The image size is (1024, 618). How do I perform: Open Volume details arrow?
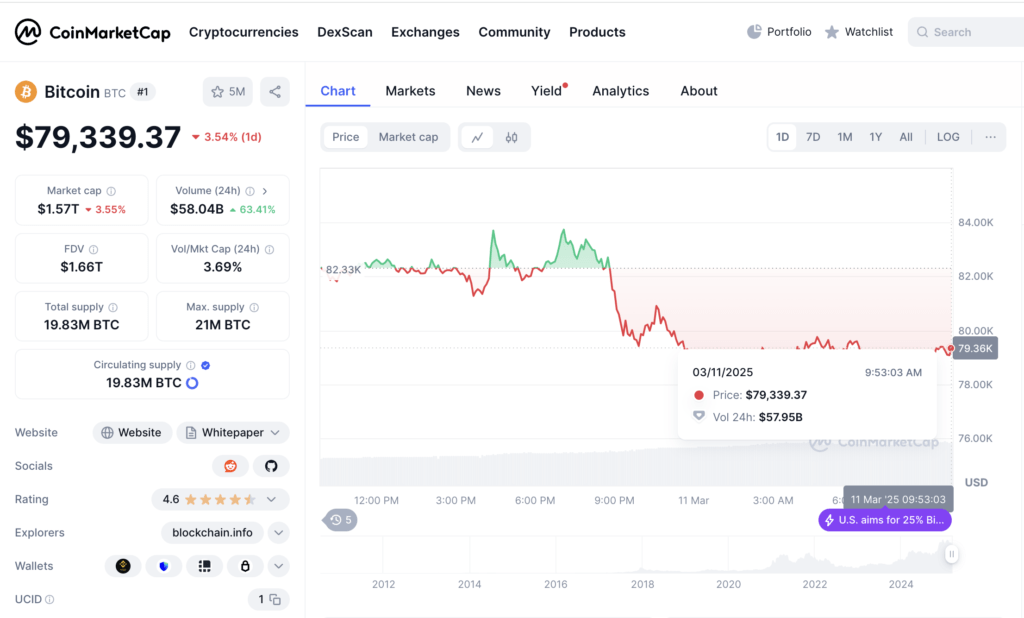(x=265, y=191)
